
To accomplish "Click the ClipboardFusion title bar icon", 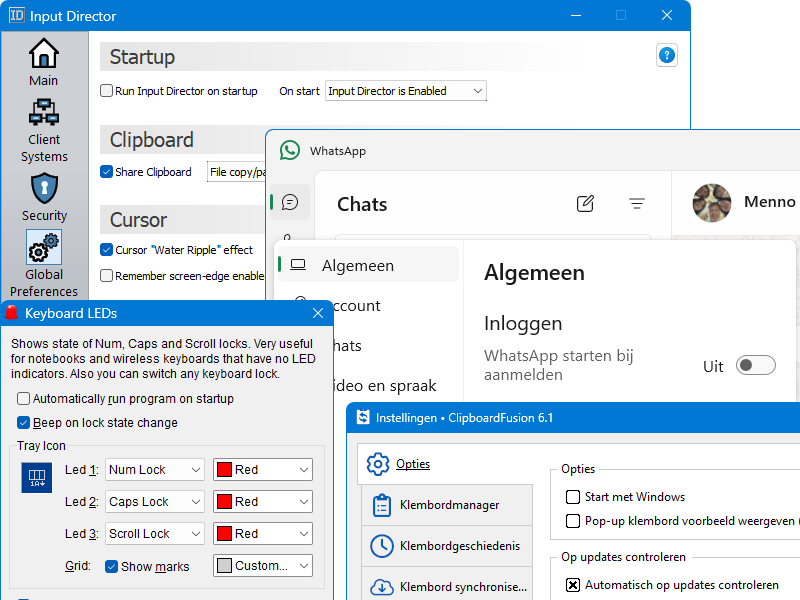I will coord(363,417).
